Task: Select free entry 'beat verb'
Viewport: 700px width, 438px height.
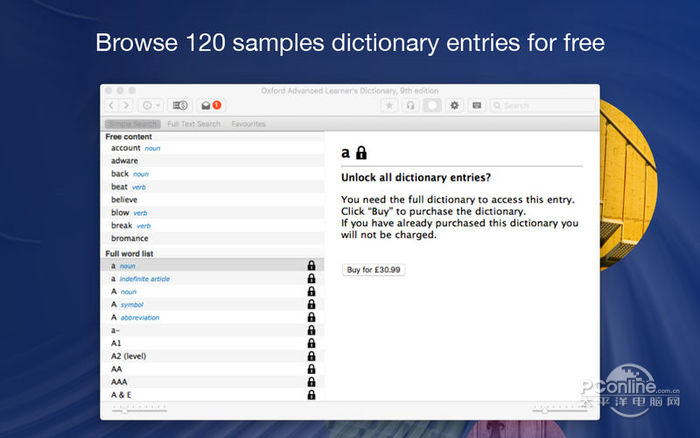Action: pyautogui.click(x=212, y=187)
